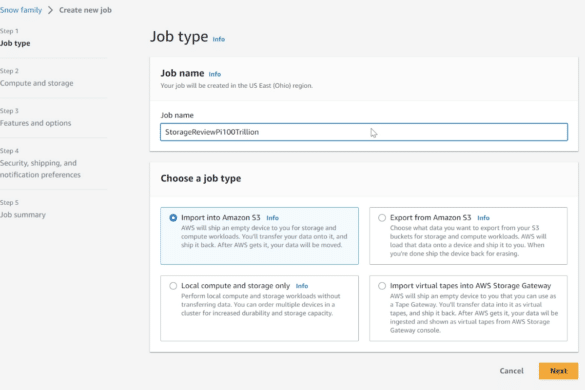Go to Step 2 Compute and storage
Screen dimensions: 585x390
coord(37,83)
